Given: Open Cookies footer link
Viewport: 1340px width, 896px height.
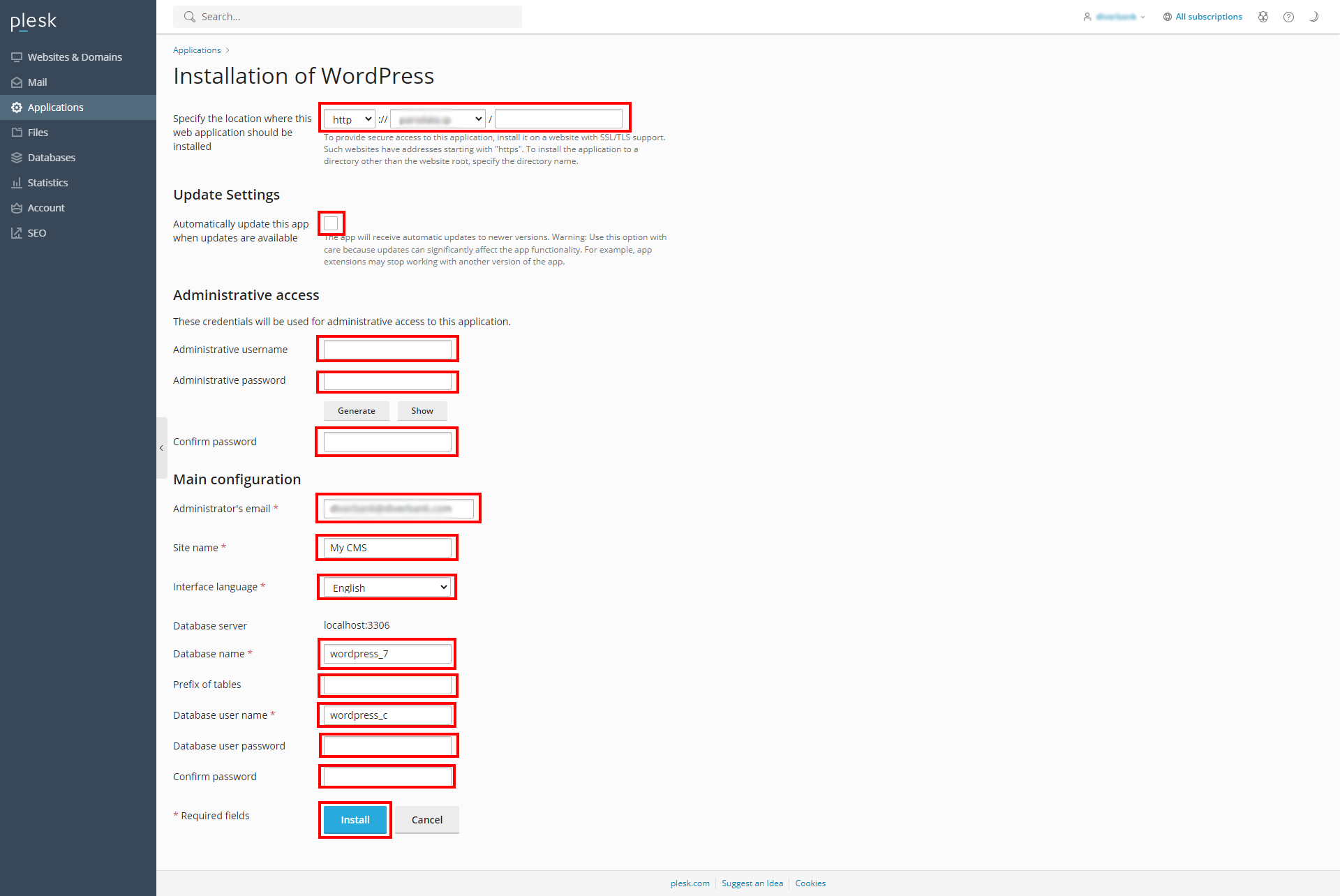Looking at the screenshot, I should click(x=810, y=883).
